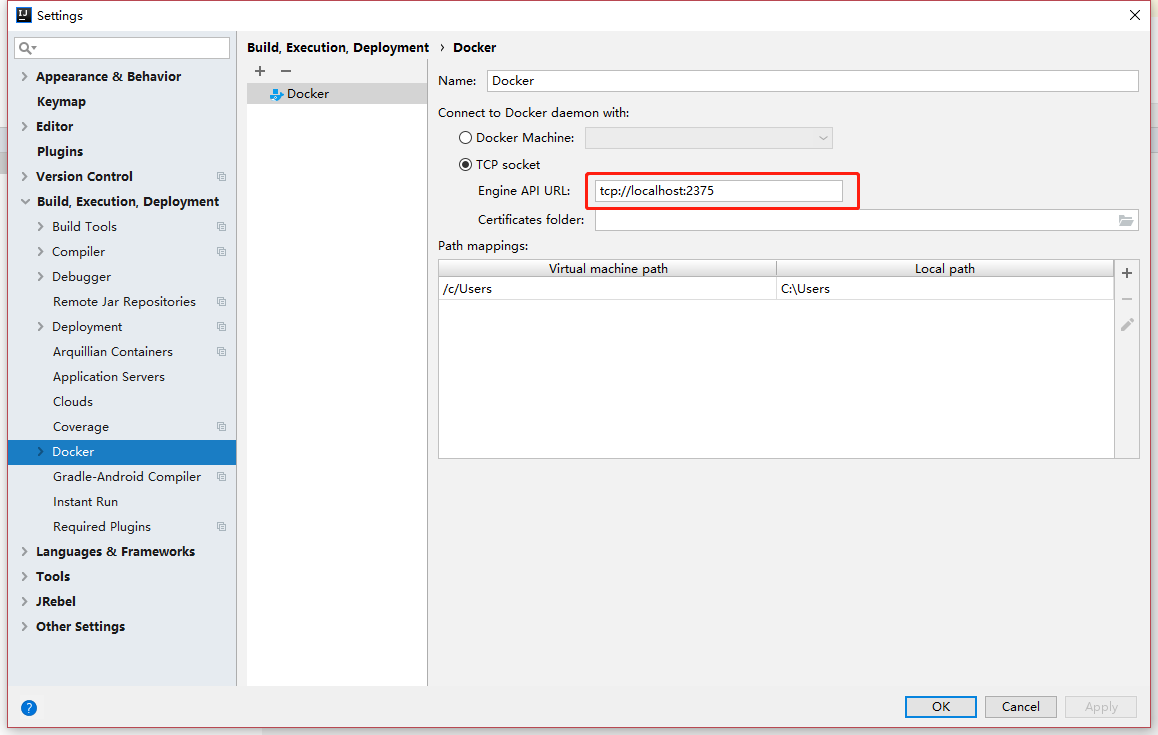Open Gradle-Android Compiler settings

[127, 476]
